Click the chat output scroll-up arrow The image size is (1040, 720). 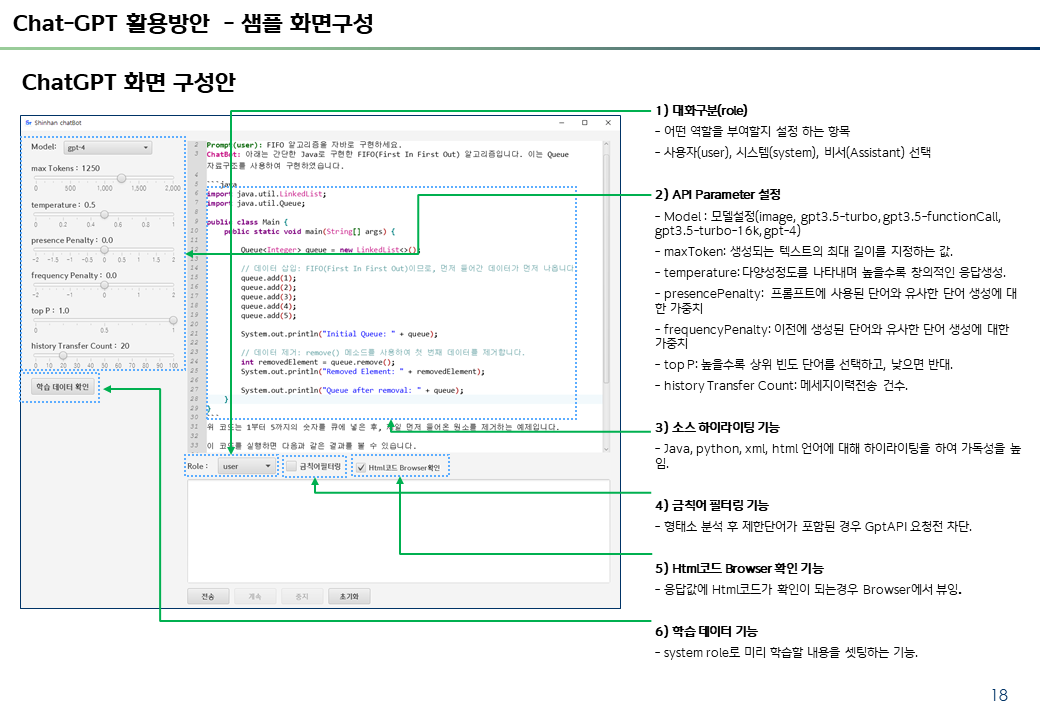(x=606, y=145)
